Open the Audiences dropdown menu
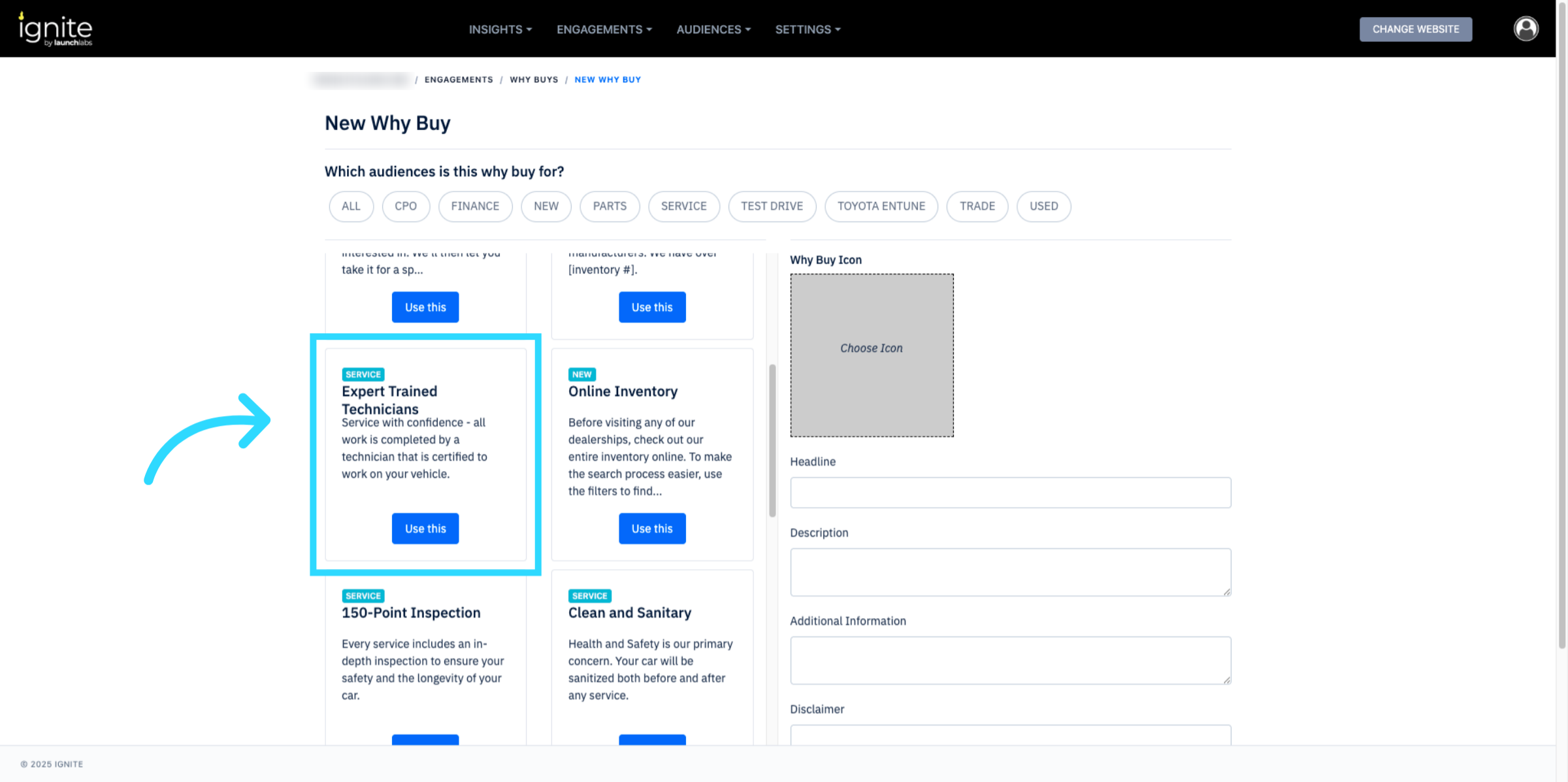 coord(713,29)
